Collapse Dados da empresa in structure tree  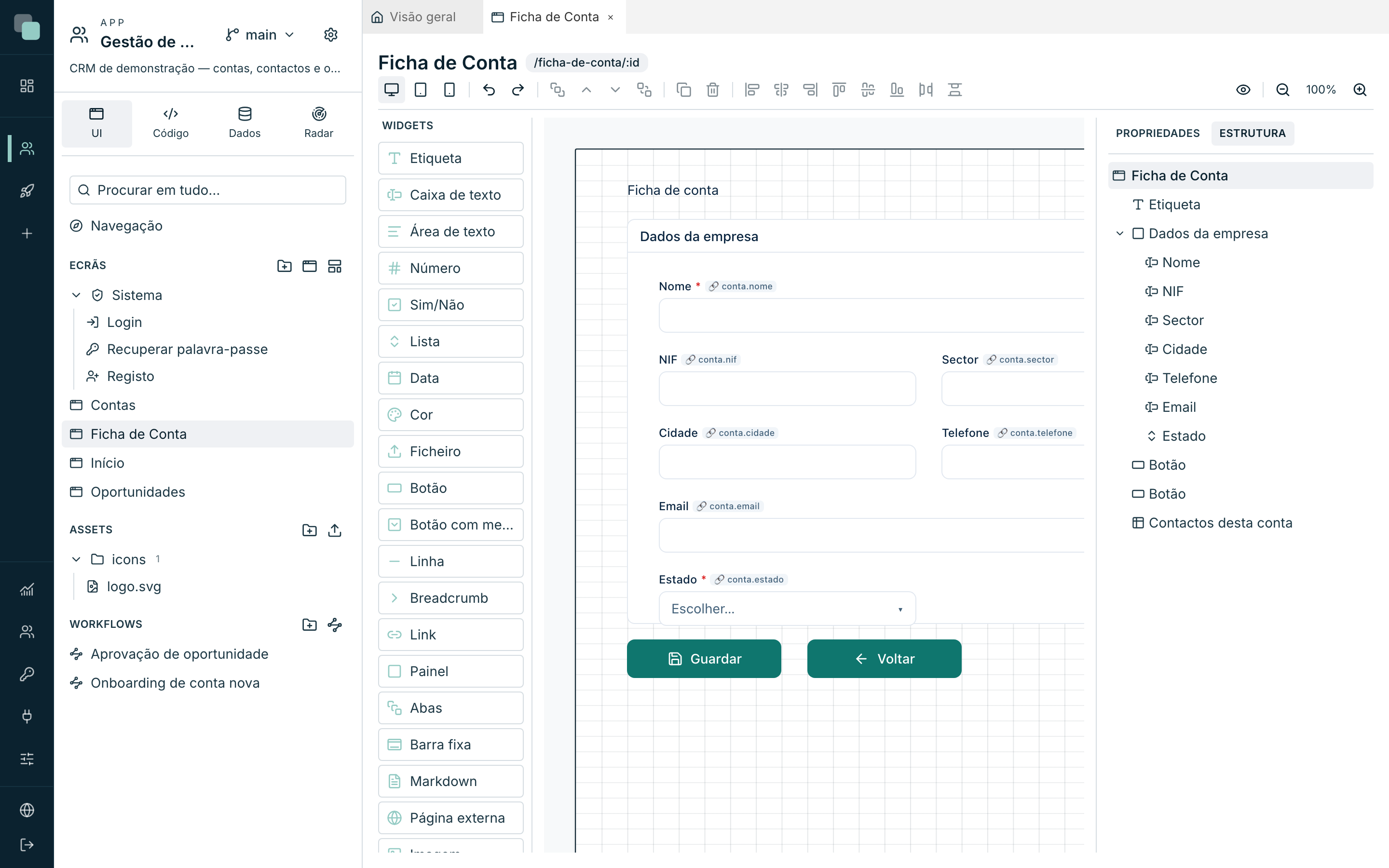coord(1120,234)
